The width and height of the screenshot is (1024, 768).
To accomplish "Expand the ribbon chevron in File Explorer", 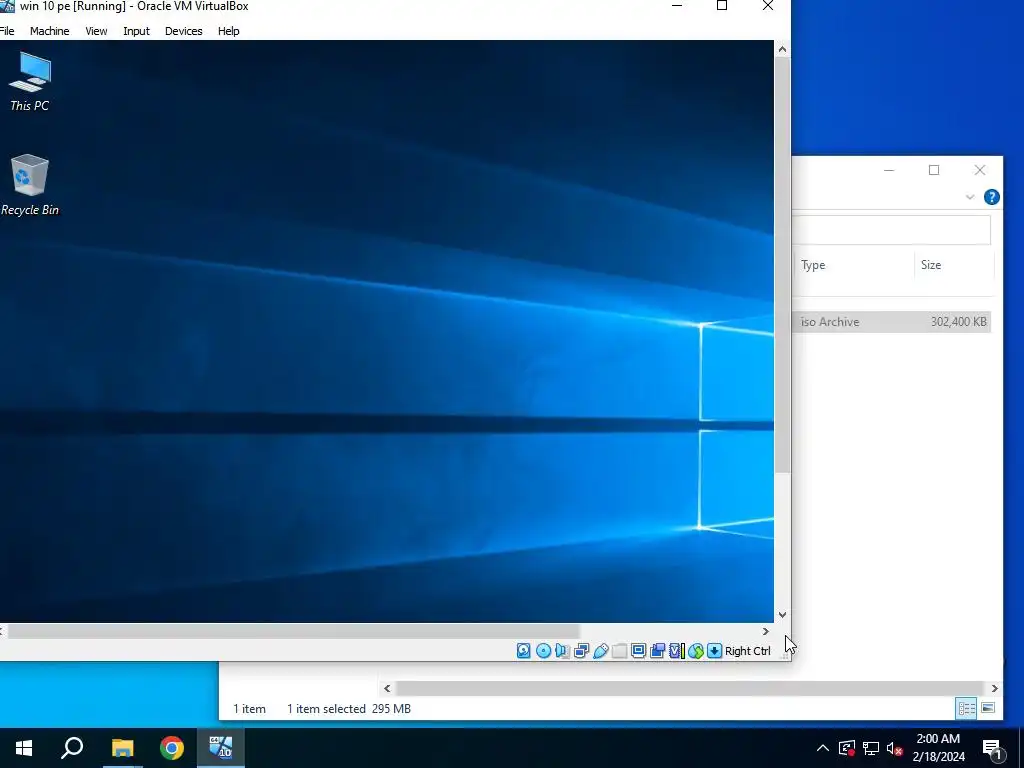I will point(970,197).
